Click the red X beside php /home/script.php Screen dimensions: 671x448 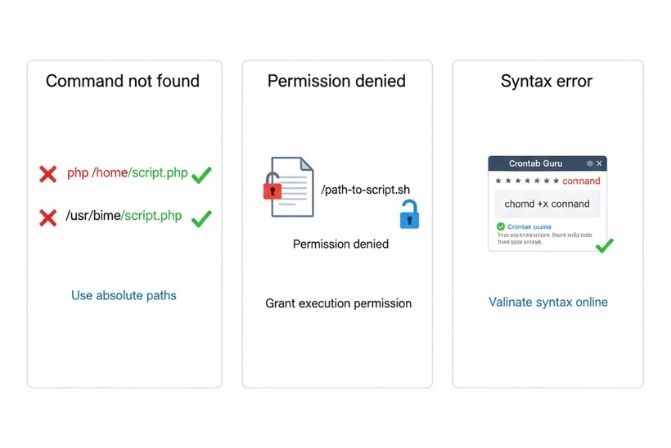47,174
